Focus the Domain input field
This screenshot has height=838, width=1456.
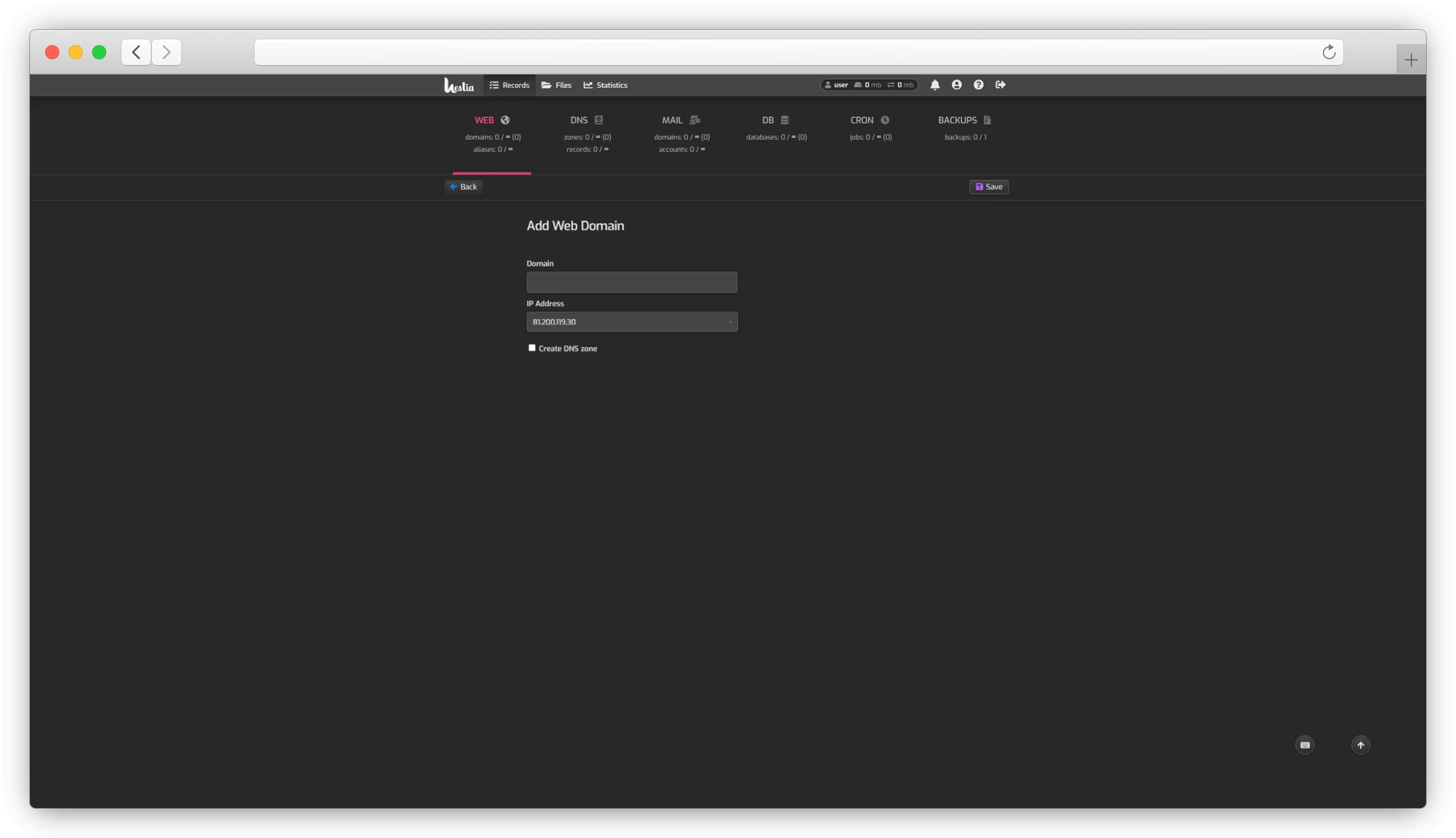632,282
